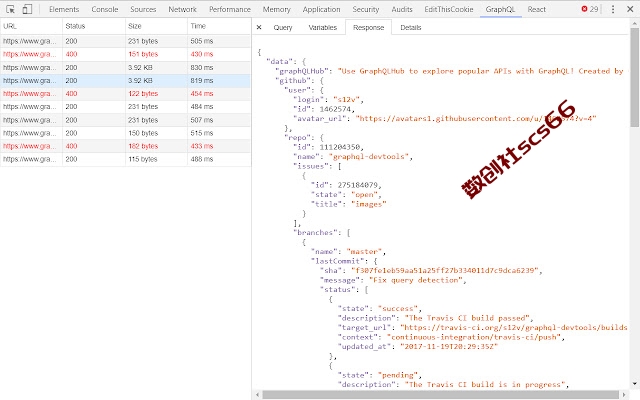Image resolution: width=640 pixels, height=400 pixels.
Task: Select the failed request of 182 bytes
Action: pyautogui.click(x=125, y=146)
